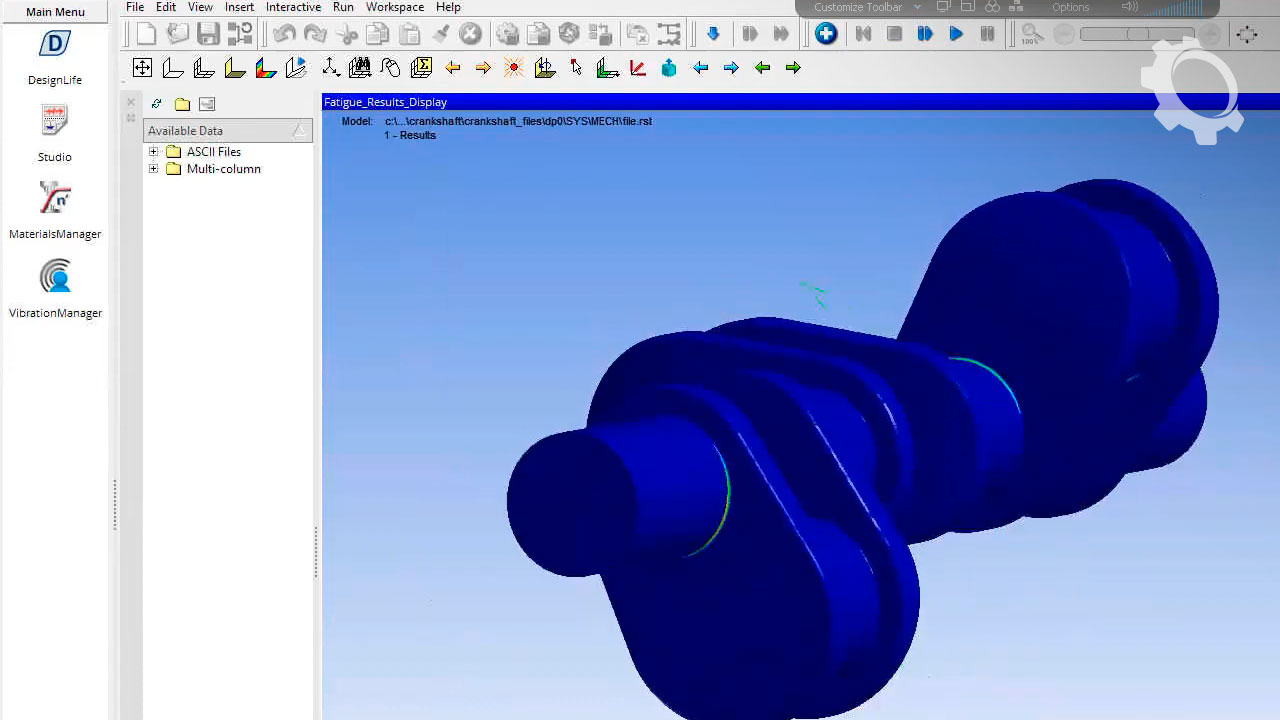Launch the MaterialsManager tool
This screenshot has width=1280, height=720.
tap(55, 198)
